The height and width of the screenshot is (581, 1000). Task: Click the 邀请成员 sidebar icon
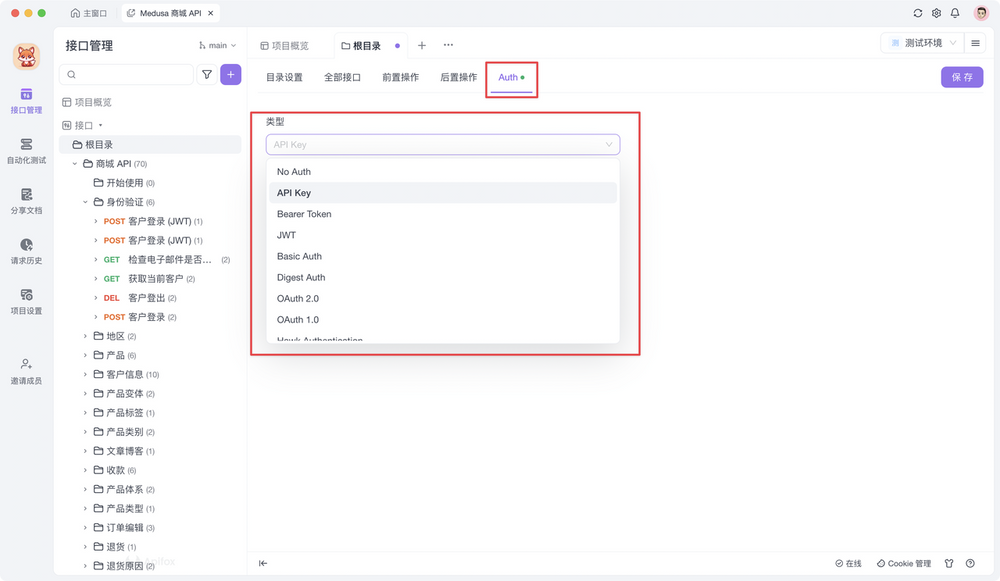pyautogui.click(x=26, y=370)
